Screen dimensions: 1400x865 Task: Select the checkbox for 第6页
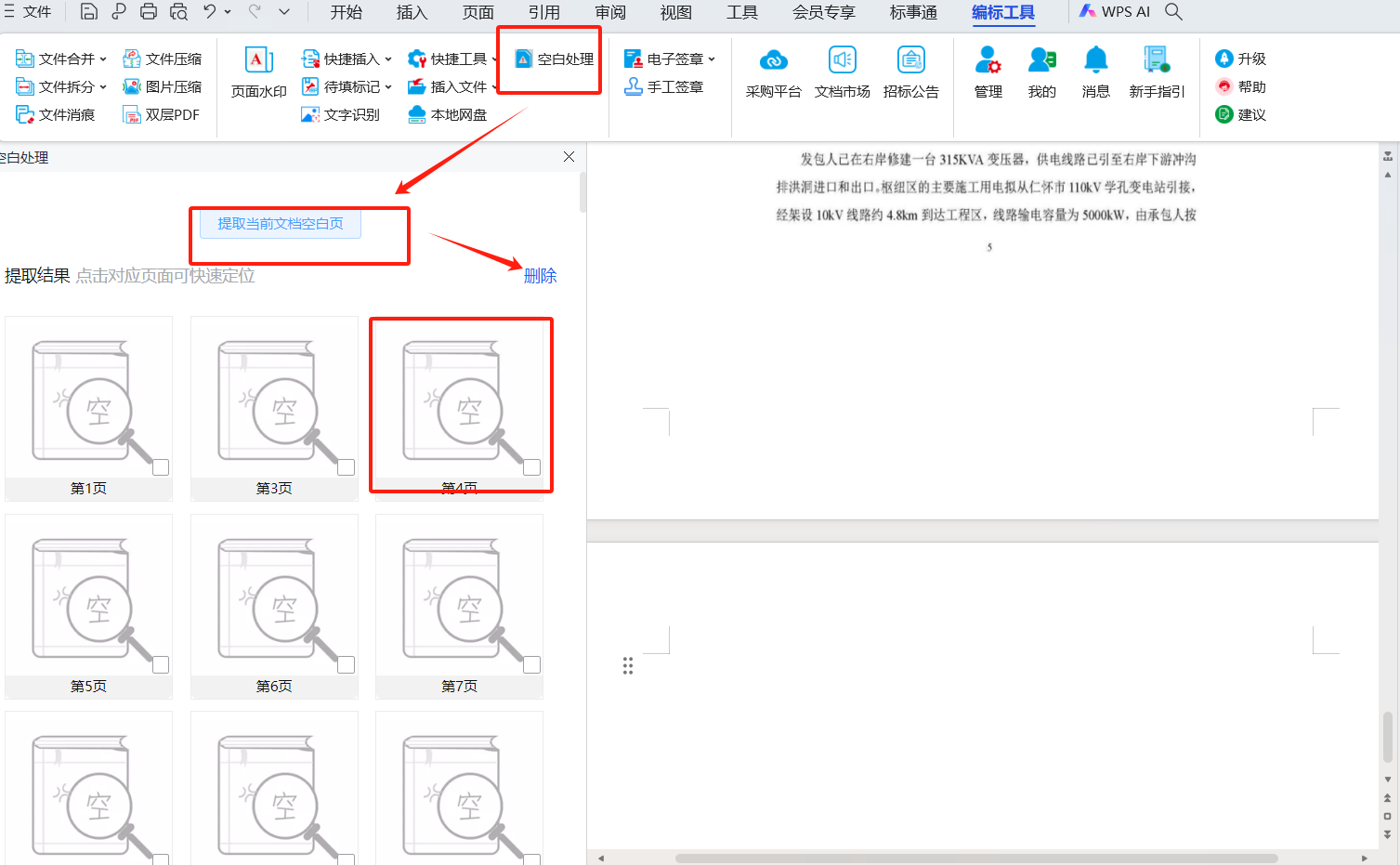click(x=347, y=665)
